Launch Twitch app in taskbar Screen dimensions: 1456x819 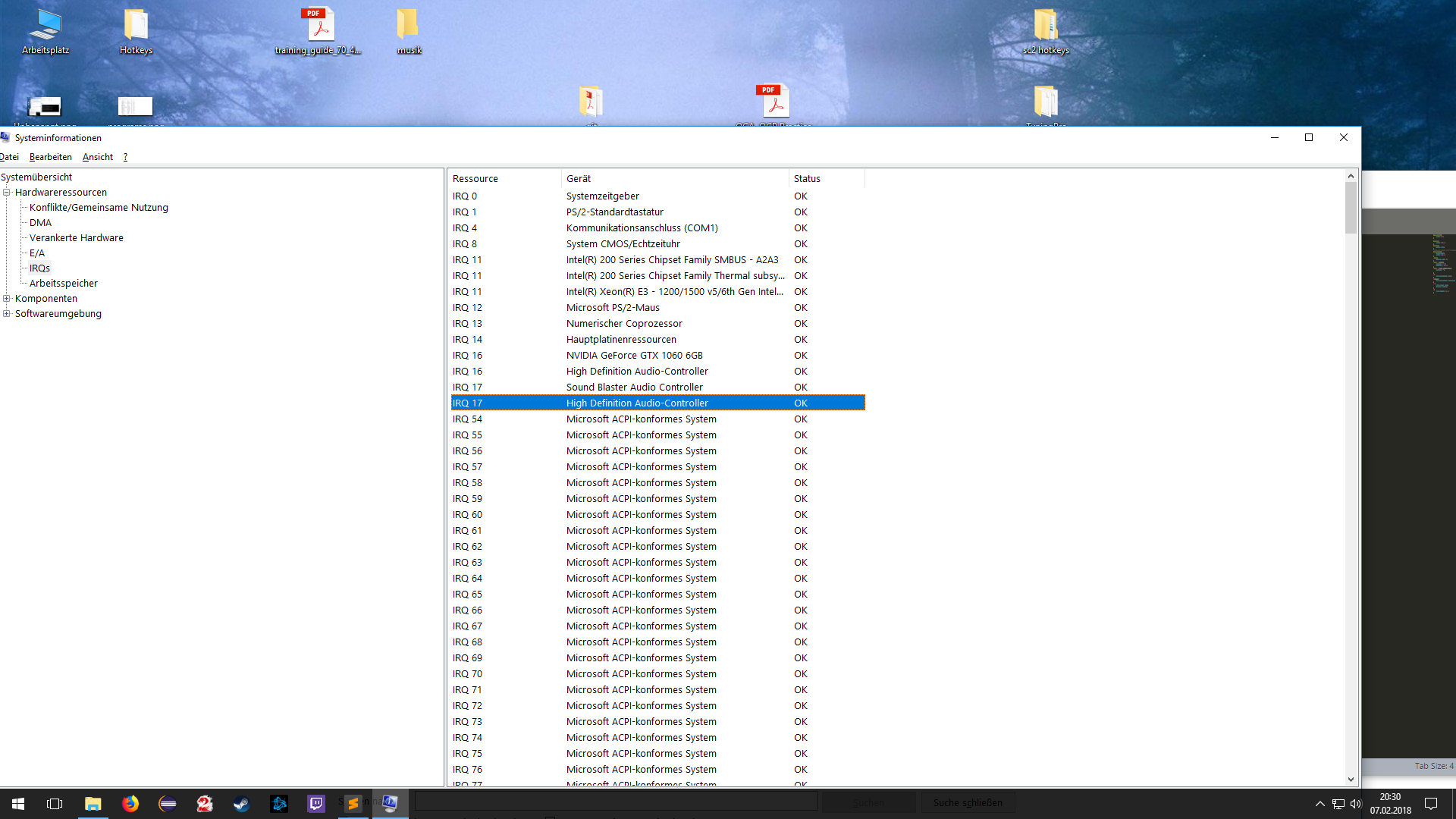click(x=315, y=804)
